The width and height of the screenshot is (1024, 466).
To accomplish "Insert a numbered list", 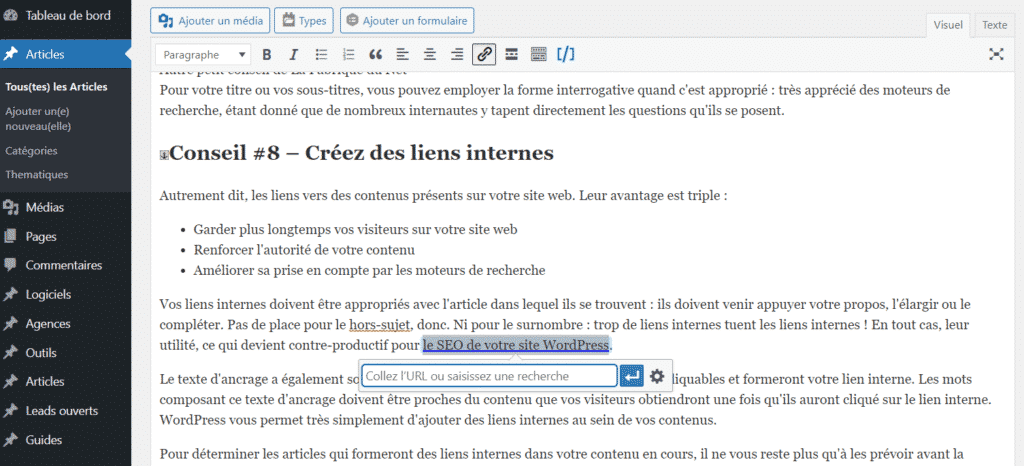I will (349, 54).
